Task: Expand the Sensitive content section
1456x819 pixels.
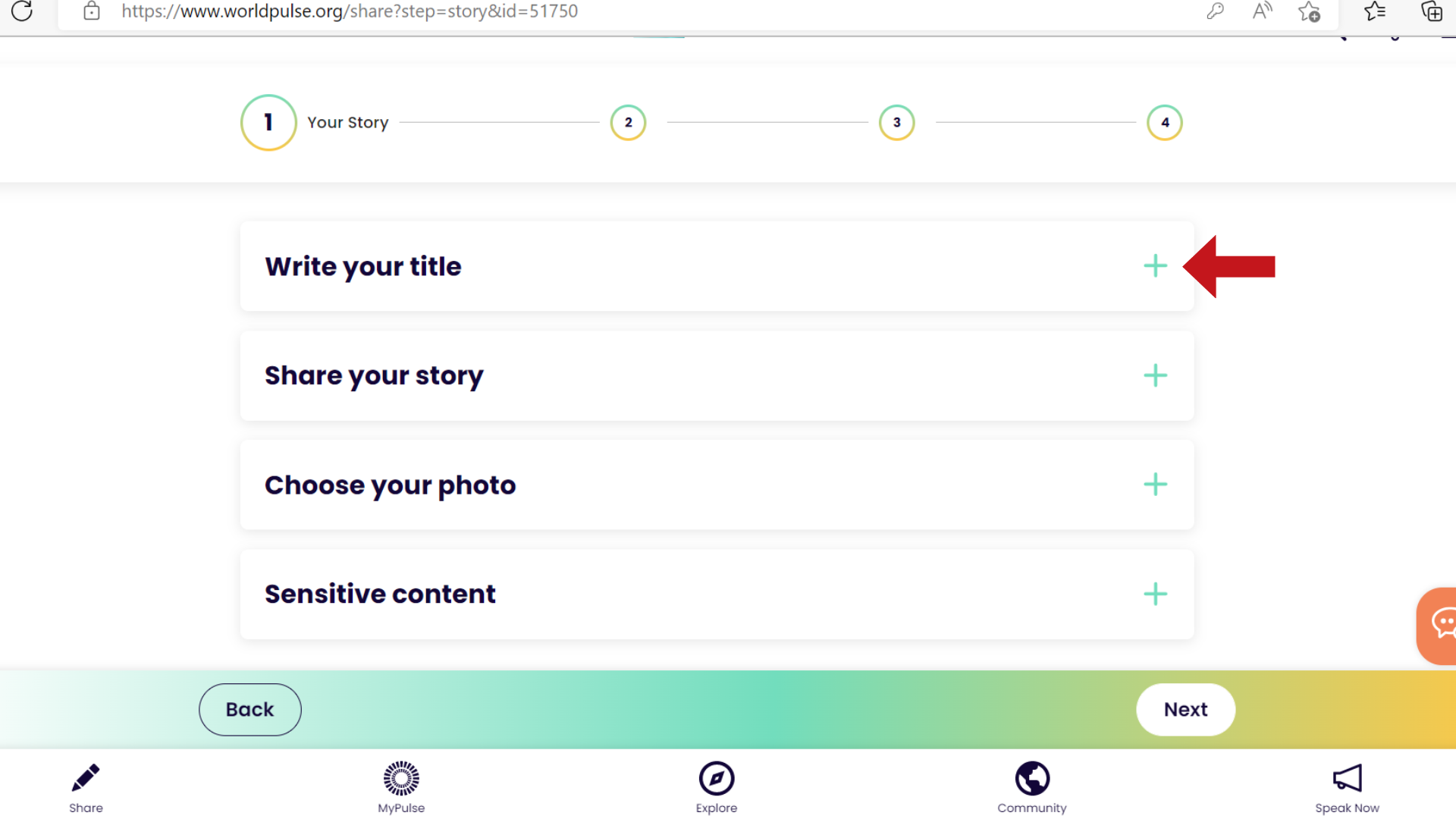Action: [1155, 594]
